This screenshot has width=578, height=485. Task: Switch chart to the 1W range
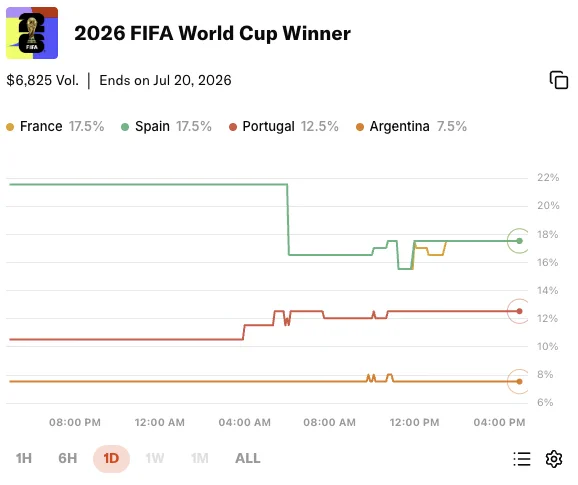(x=155, y=458)
